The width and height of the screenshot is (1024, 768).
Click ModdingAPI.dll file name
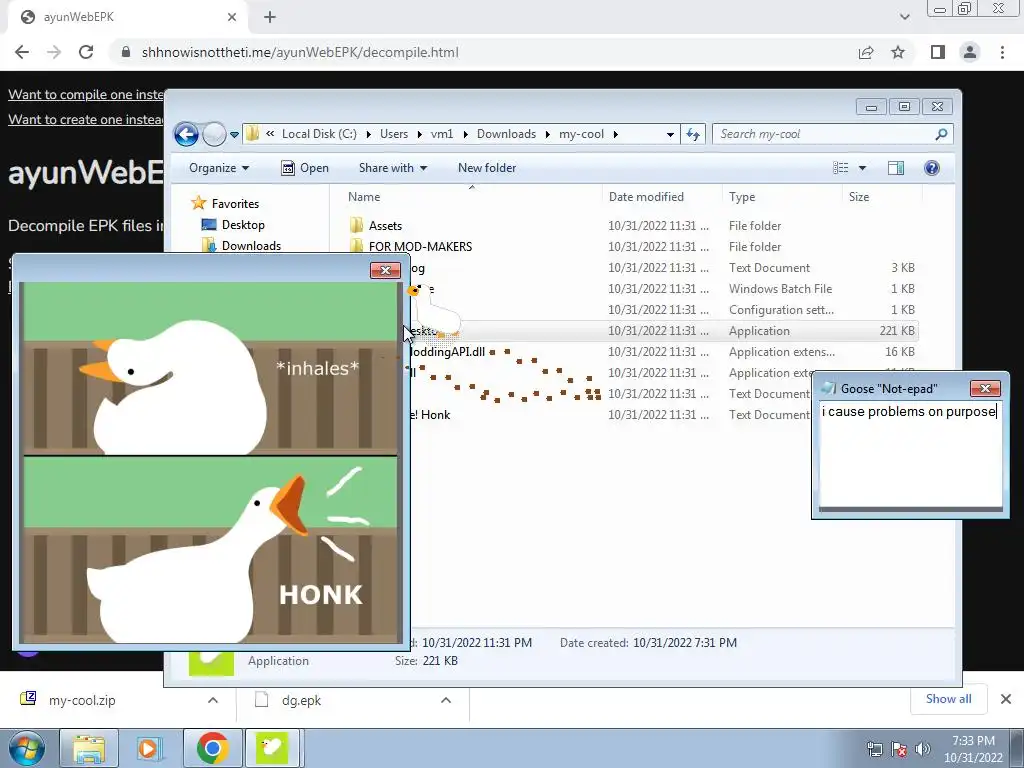pos(447,352)
